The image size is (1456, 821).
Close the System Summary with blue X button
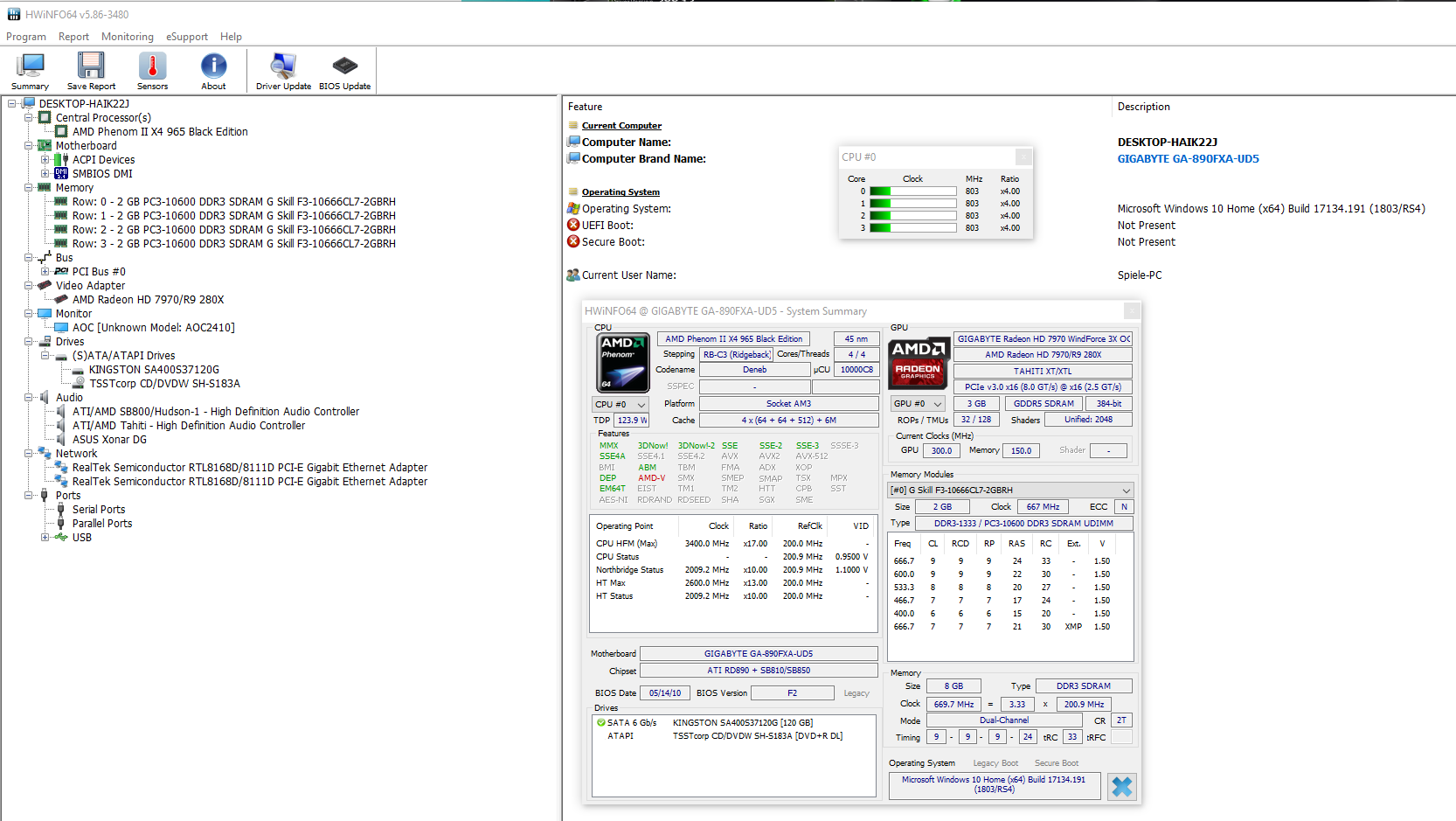pyautogui.click(x=1122, y=787)
